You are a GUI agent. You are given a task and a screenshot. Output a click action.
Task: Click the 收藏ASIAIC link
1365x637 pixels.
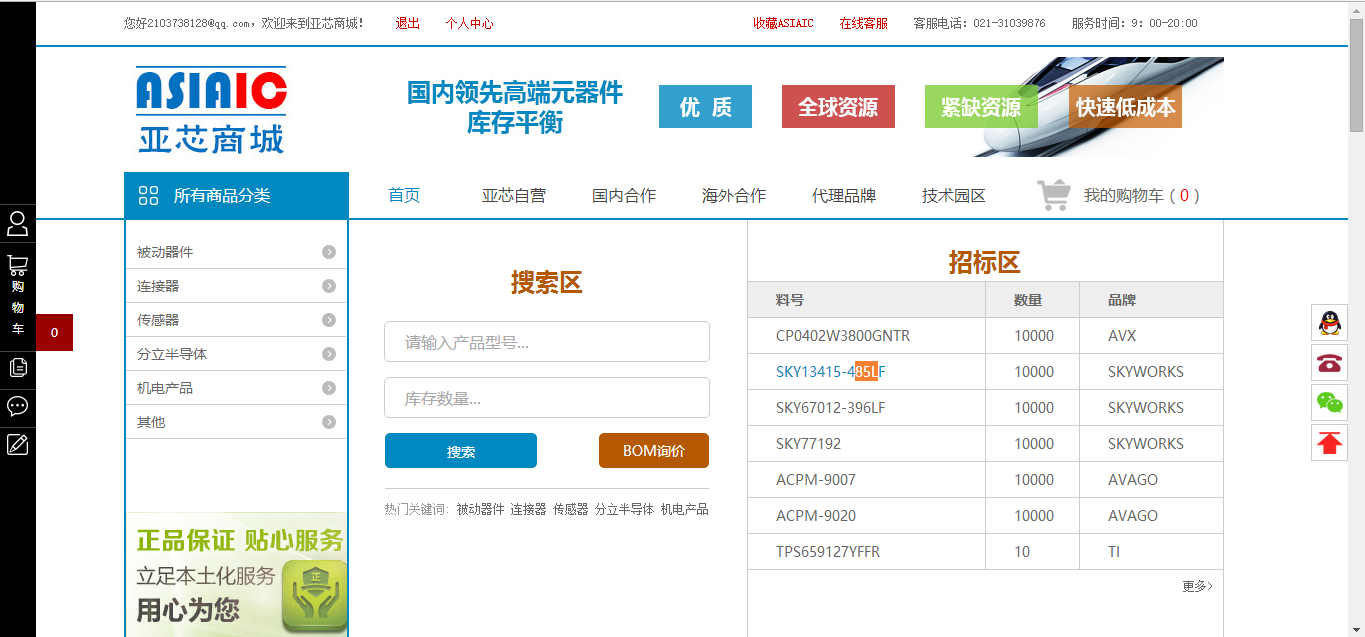pos(783,23)
